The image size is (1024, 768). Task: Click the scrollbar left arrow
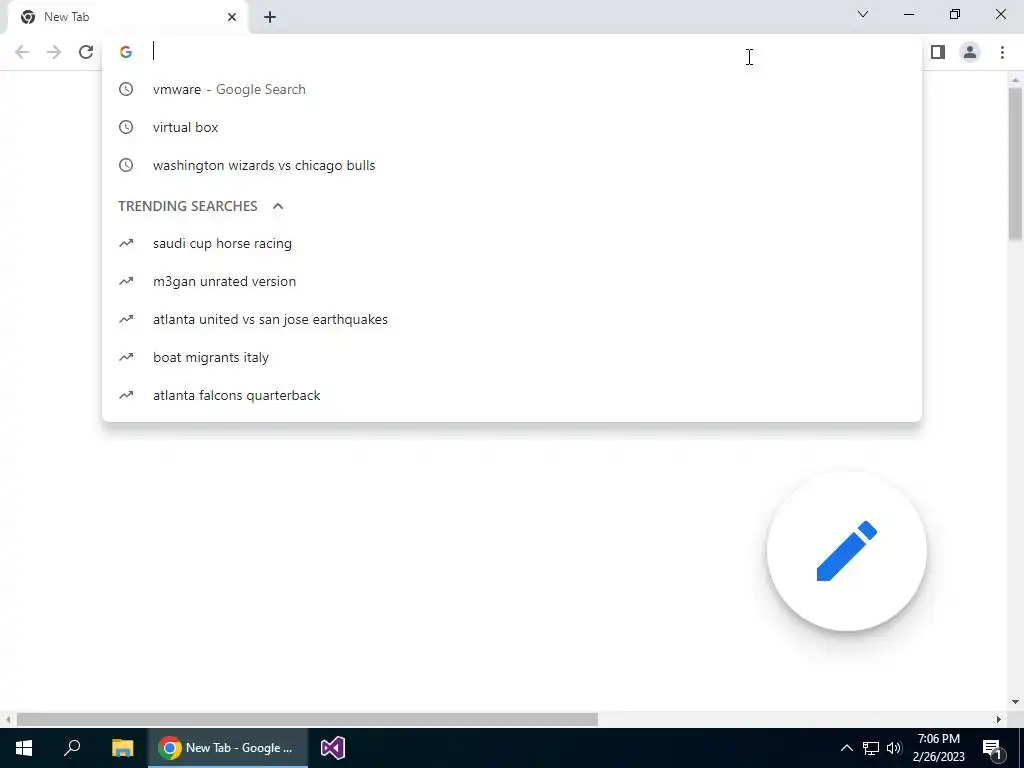(8, 719)
